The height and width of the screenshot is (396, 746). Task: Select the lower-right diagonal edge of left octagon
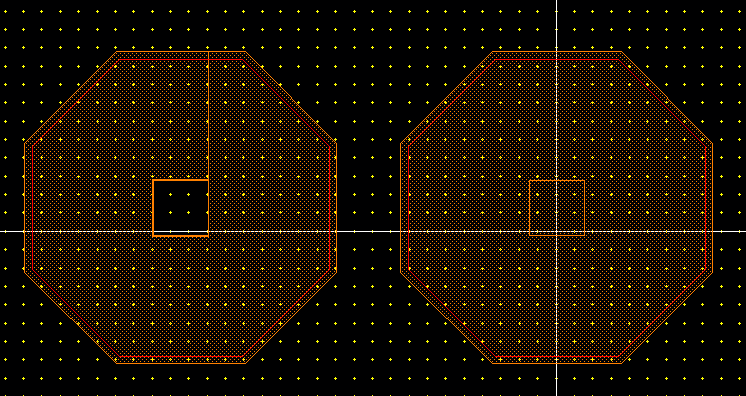[x=291, y=318]
